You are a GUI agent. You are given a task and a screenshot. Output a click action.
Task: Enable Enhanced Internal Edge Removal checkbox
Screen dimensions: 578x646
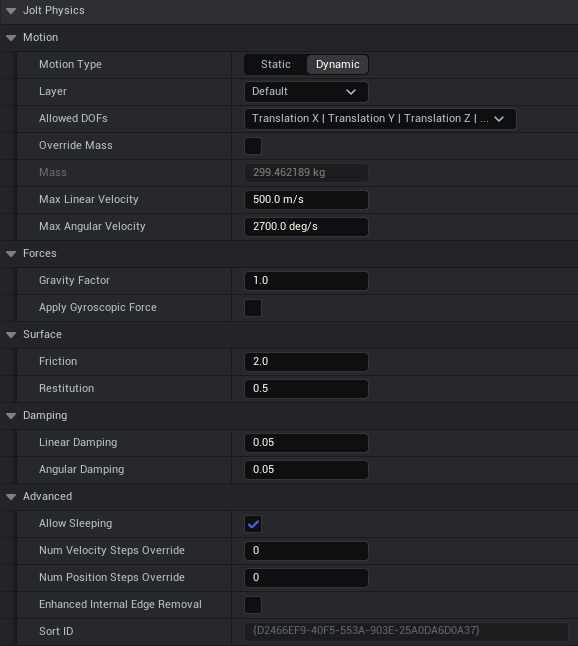(253, 605)
